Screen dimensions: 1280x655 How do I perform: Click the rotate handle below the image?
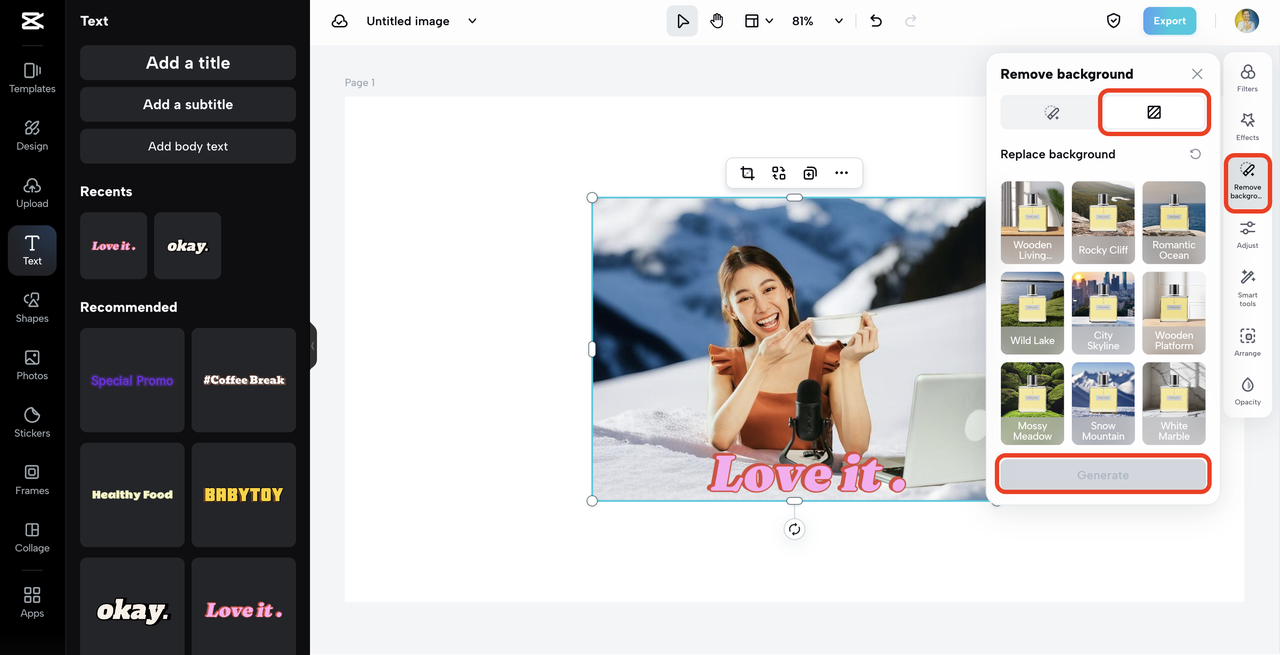pyautogui.click(x=794, y=530)
